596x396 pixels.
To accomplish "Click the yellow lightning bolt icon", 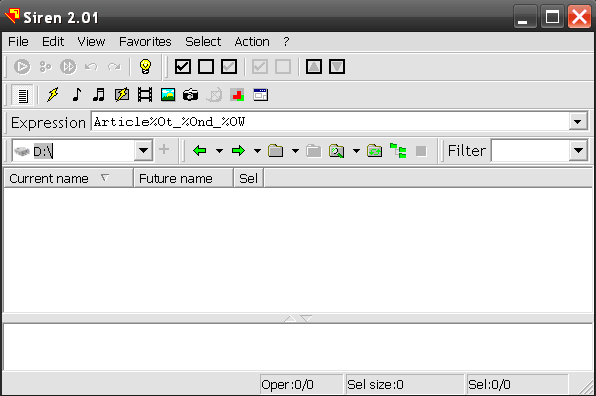I will [53, 94].
